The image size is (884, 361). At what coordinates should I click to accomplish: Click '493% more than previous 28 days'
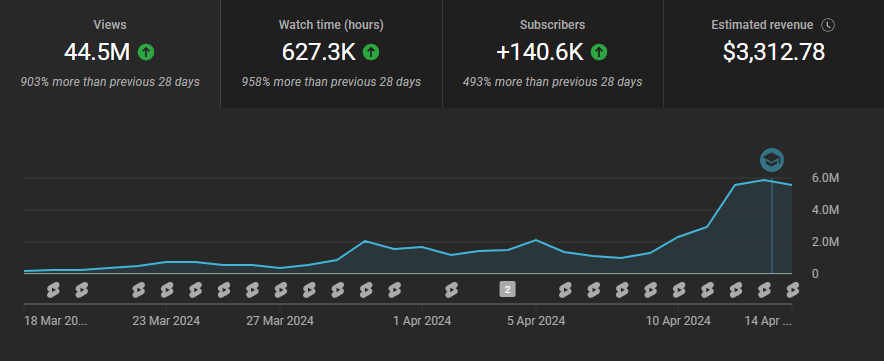tap(552, 82)
